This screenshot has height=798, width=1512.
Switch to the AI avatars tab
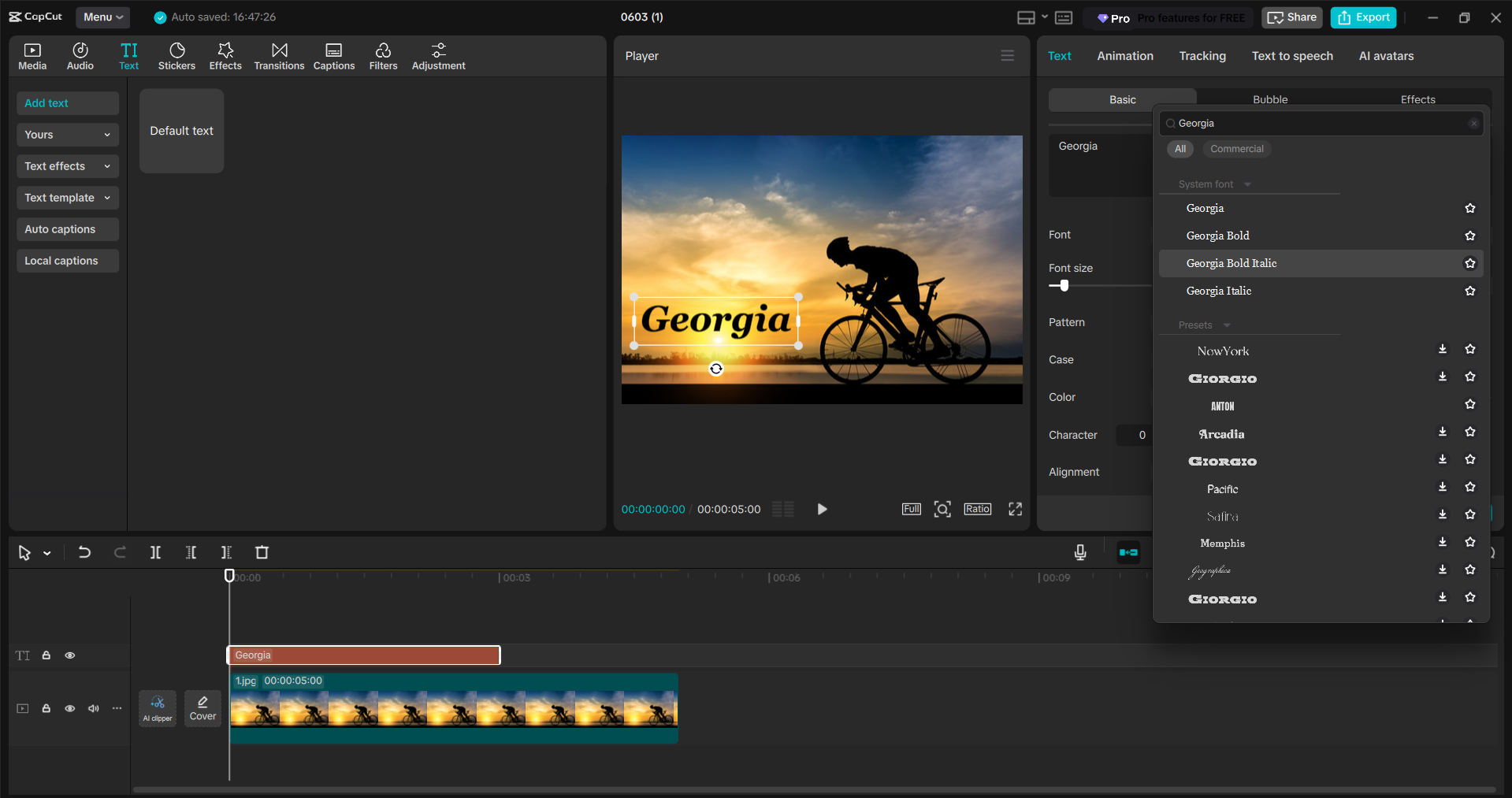pos(1386,56)
